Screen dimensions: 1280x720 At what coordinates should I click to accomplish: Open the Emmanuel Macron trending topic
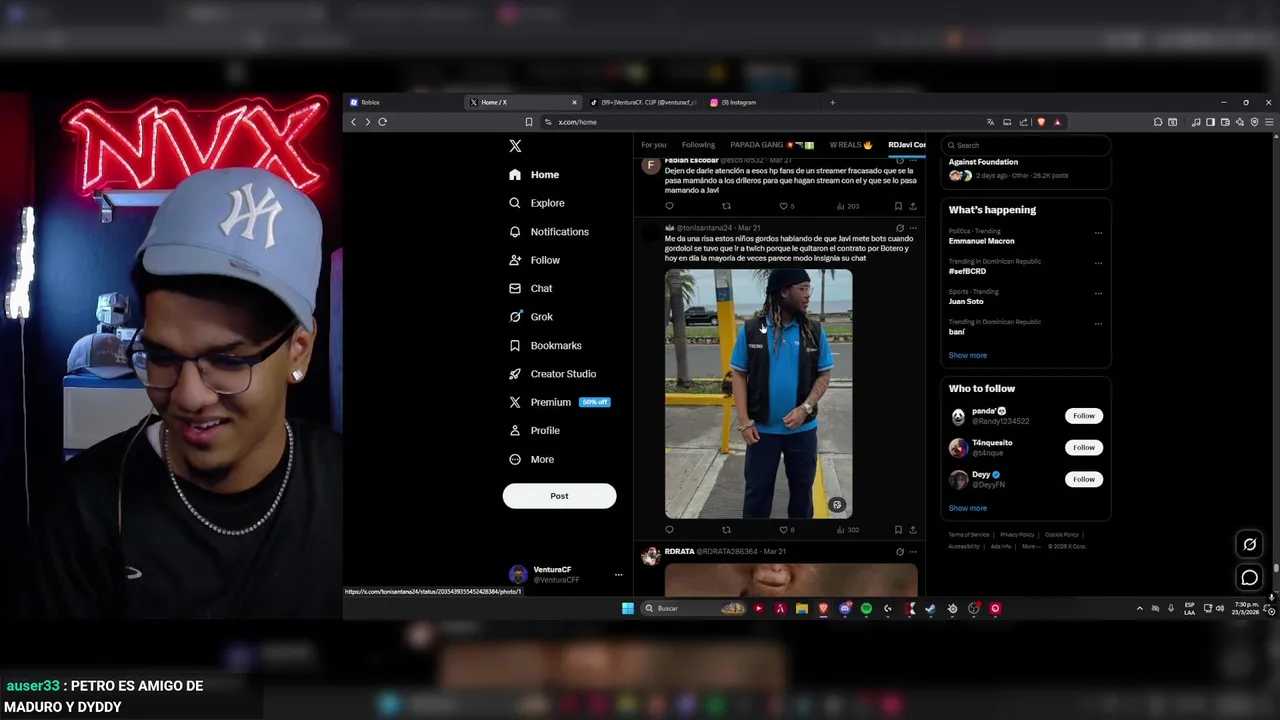(981, 241)
